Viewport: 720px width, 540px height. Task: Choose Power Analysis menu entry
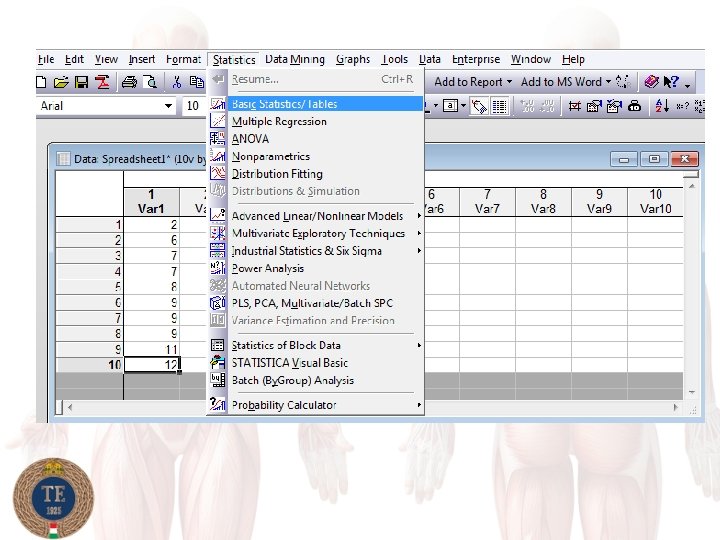(315, 268)
